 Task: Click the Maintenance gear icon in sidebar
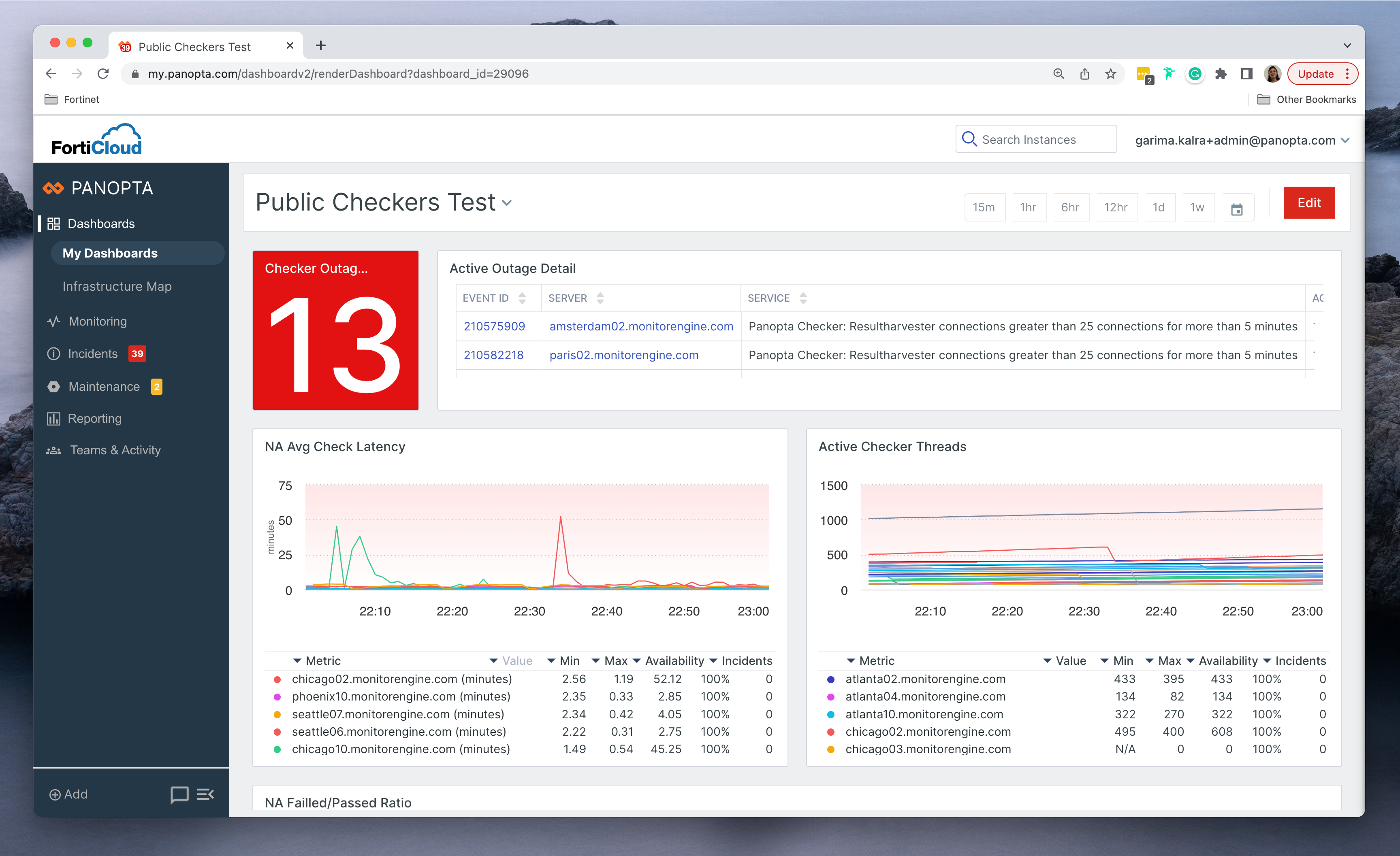point(53,387)
